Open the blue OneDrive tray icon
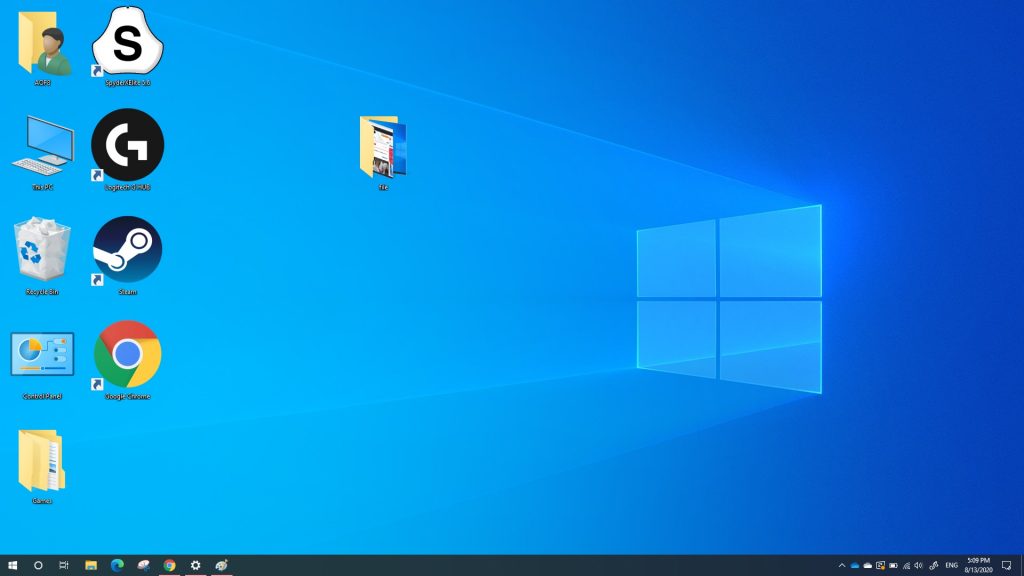This screenshot has width=1024, height=576. tap(854, 566)
